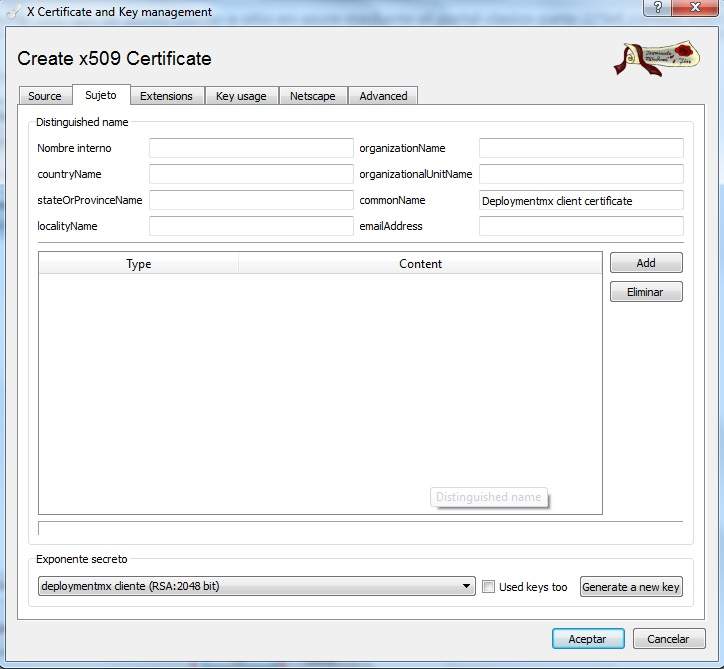
Task: Click the help question mark button
Action: [657, 8]
